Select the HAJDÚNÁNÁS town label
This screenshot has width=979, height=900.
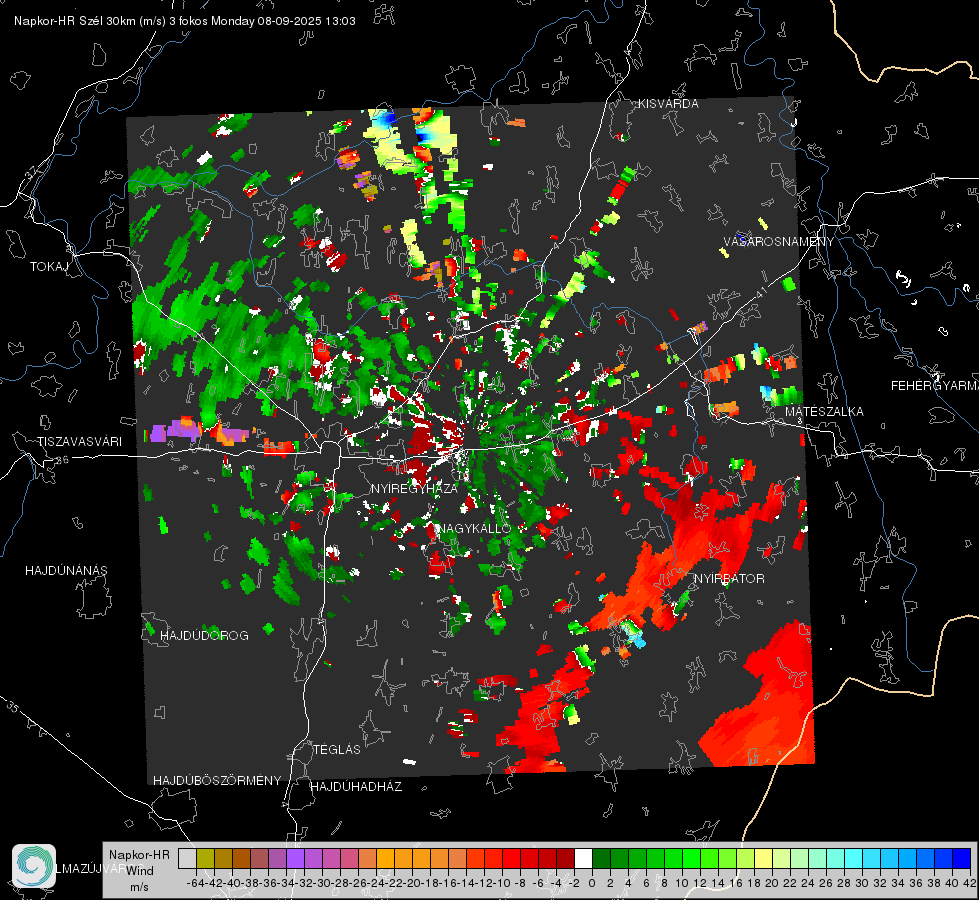pyautogui.click(x=66, y=571)
